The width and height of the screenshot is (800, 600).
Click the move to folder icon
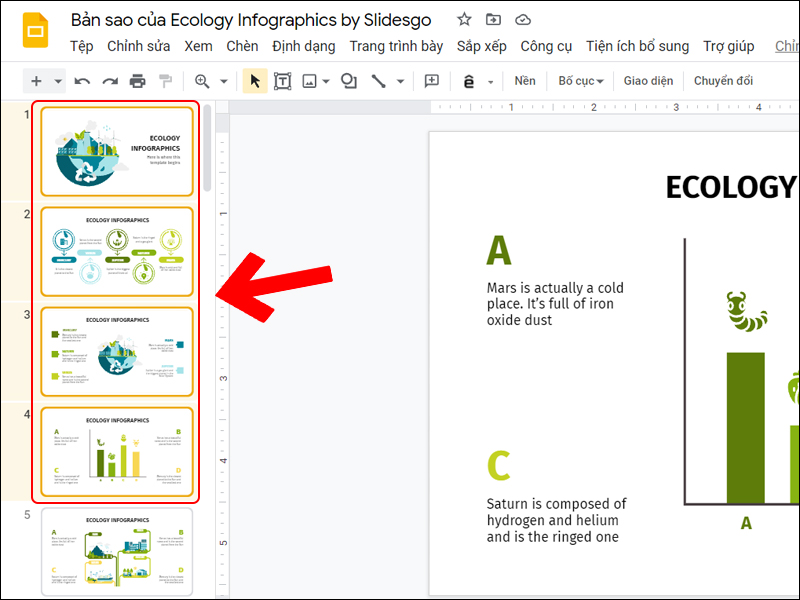coord(494,20)
